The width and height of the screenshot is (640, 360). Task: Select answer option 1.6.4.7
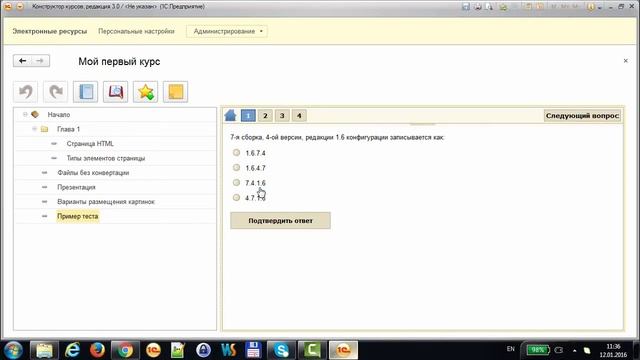(x=236, y=168)
